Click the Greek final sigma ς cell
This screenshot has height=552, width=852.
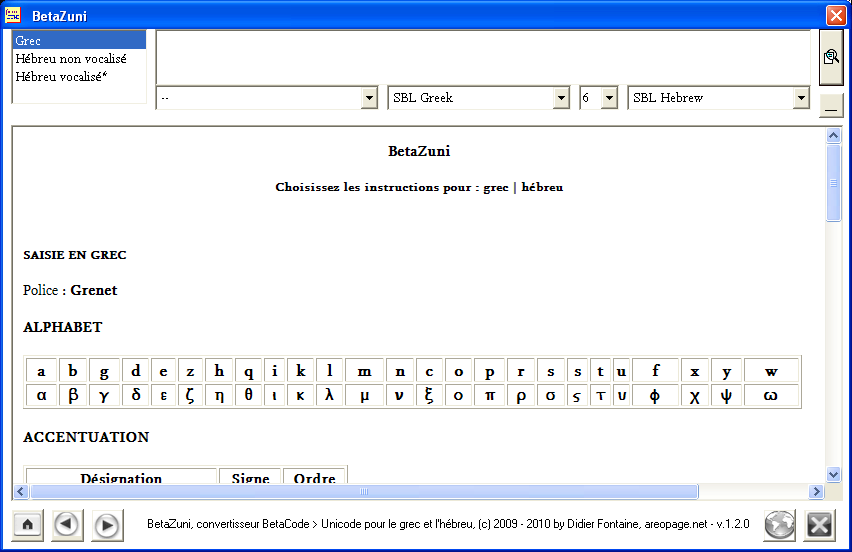pos(577,396)
